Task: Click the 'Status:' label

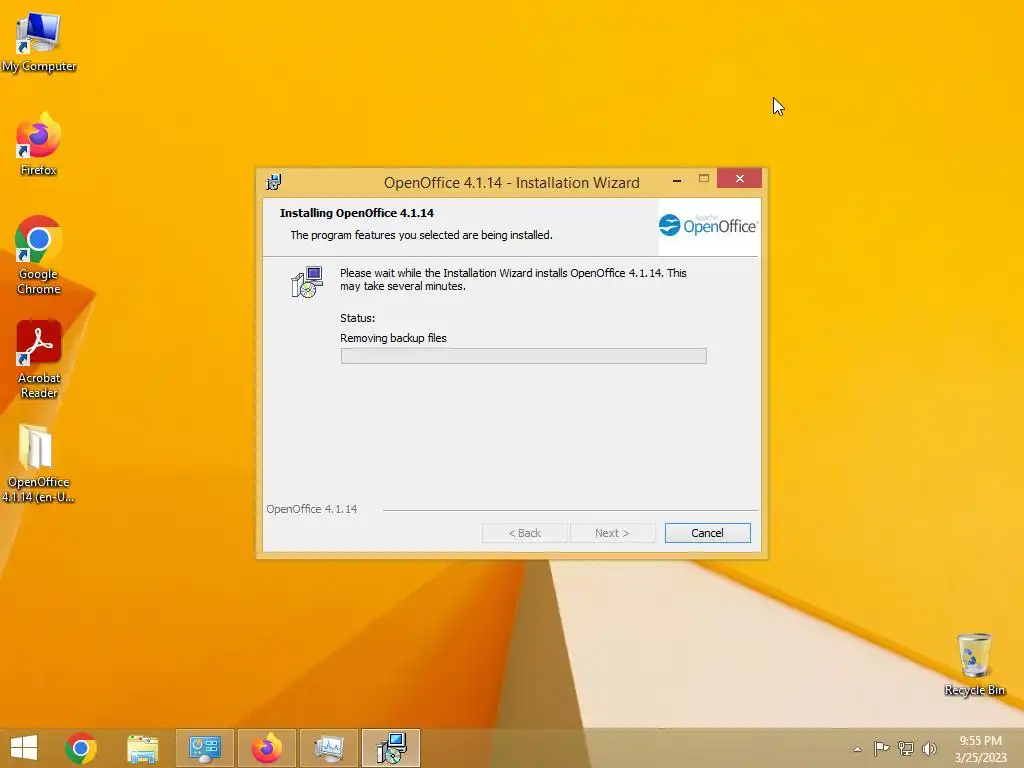Action: pyautogui.click(x=357, y=318)
